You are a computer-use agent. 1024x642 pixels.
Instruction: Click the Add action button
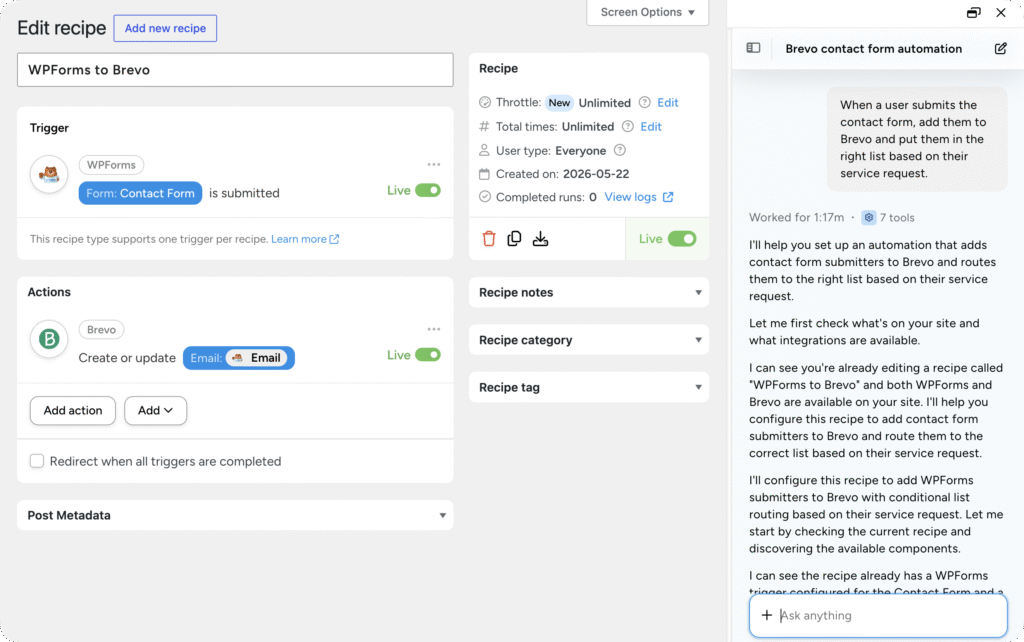(x=72, y=410)
